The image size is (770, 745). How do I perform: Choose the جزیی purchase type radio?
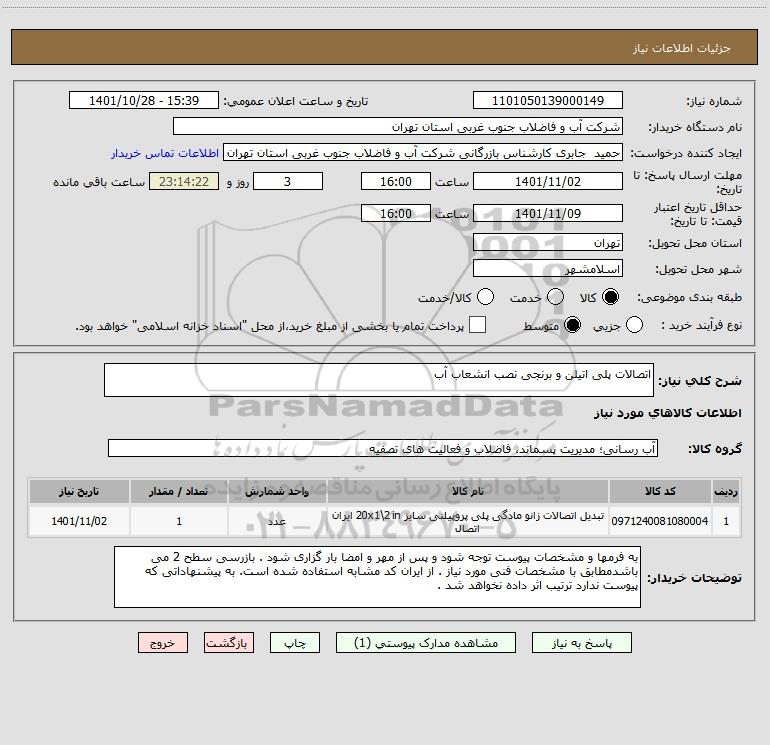pyautogui.click(x=634, y=325)
